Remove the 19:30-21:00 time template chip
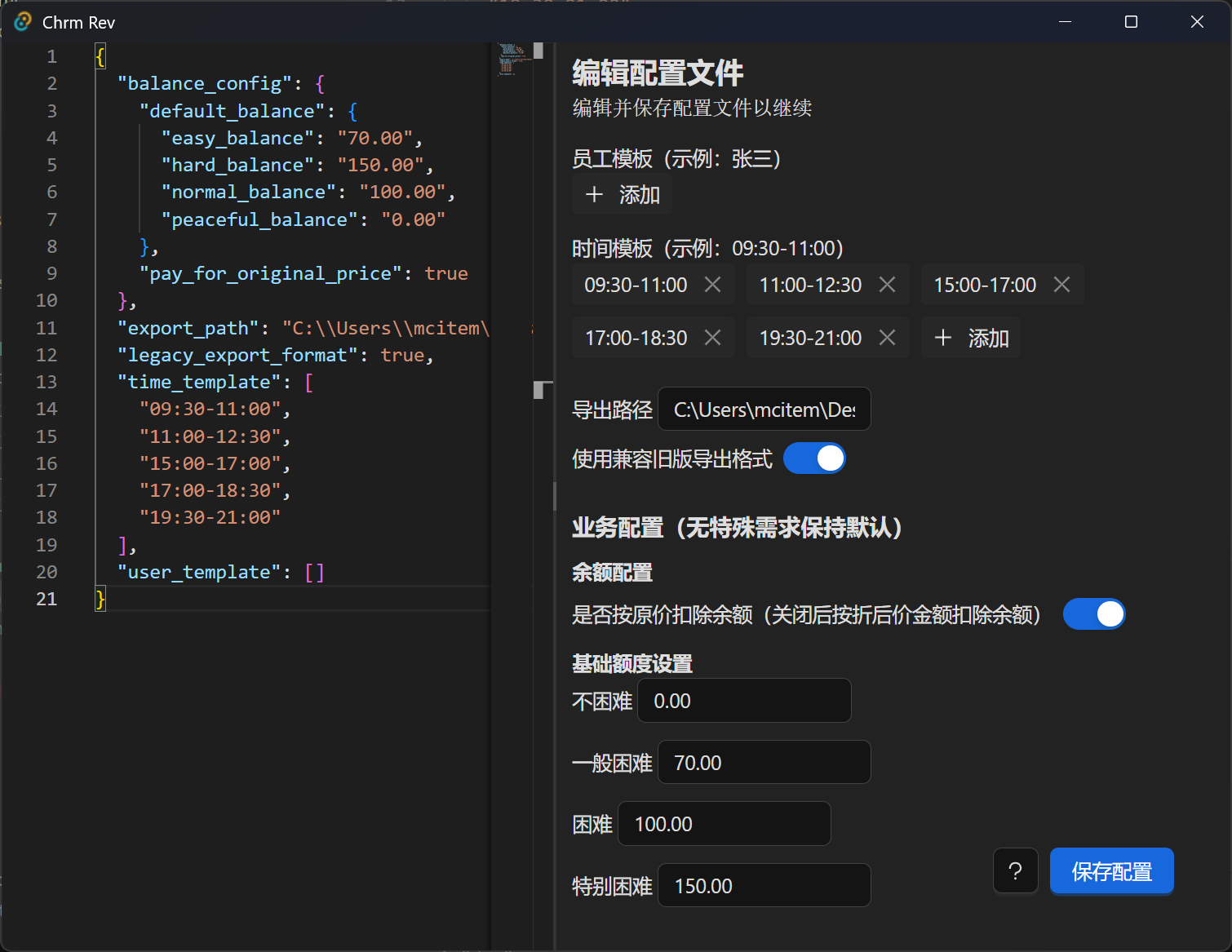This screenshot has width=1232, height=952. 887,338
